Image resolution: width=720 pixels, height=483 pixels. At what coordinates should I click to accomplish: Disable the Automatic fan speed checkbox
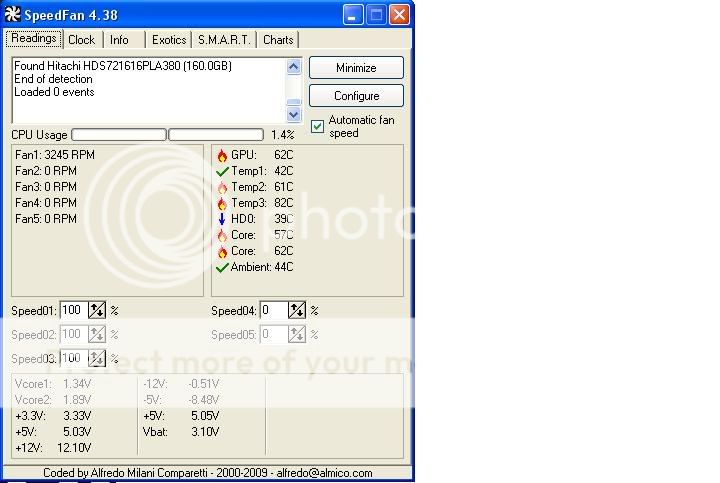click(x=318, y=126)
